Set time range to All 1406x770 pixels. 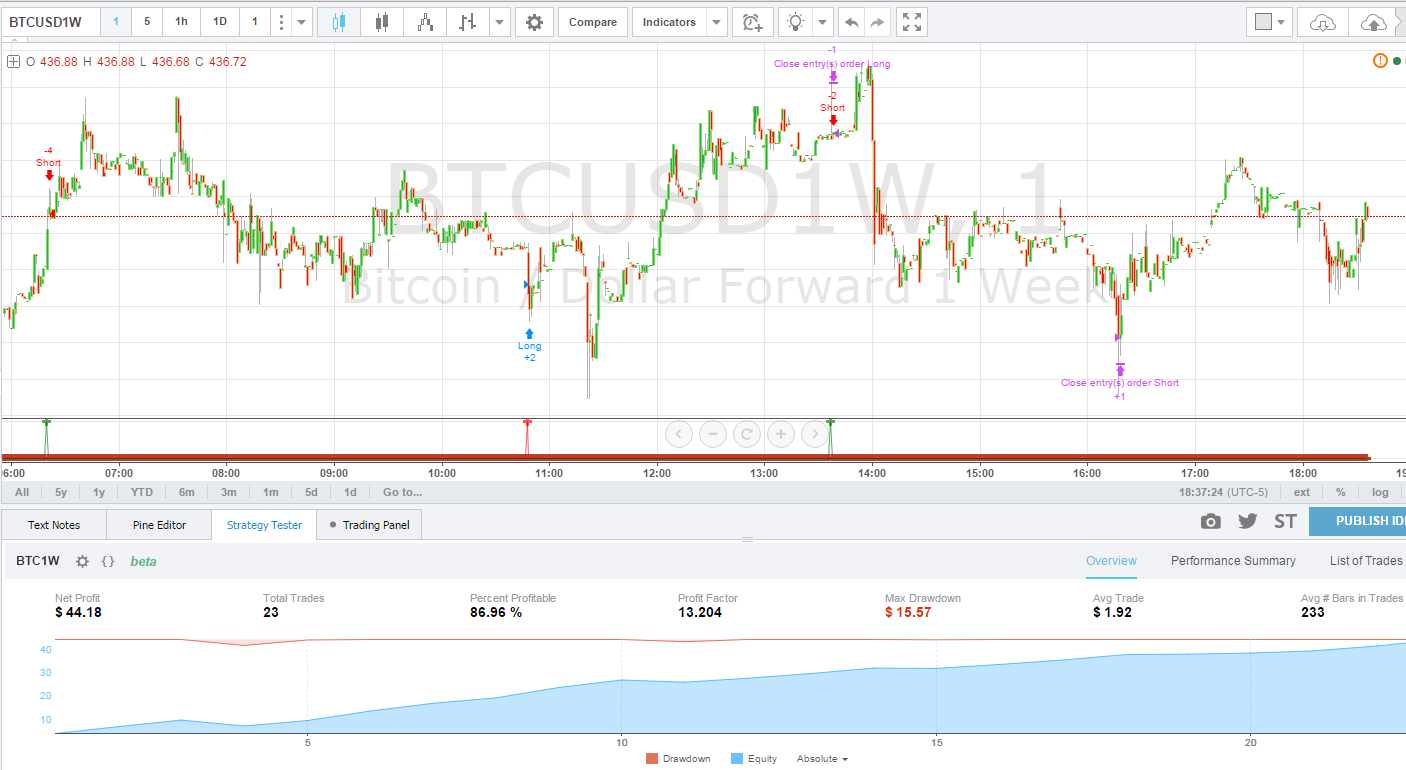[22, 492]
